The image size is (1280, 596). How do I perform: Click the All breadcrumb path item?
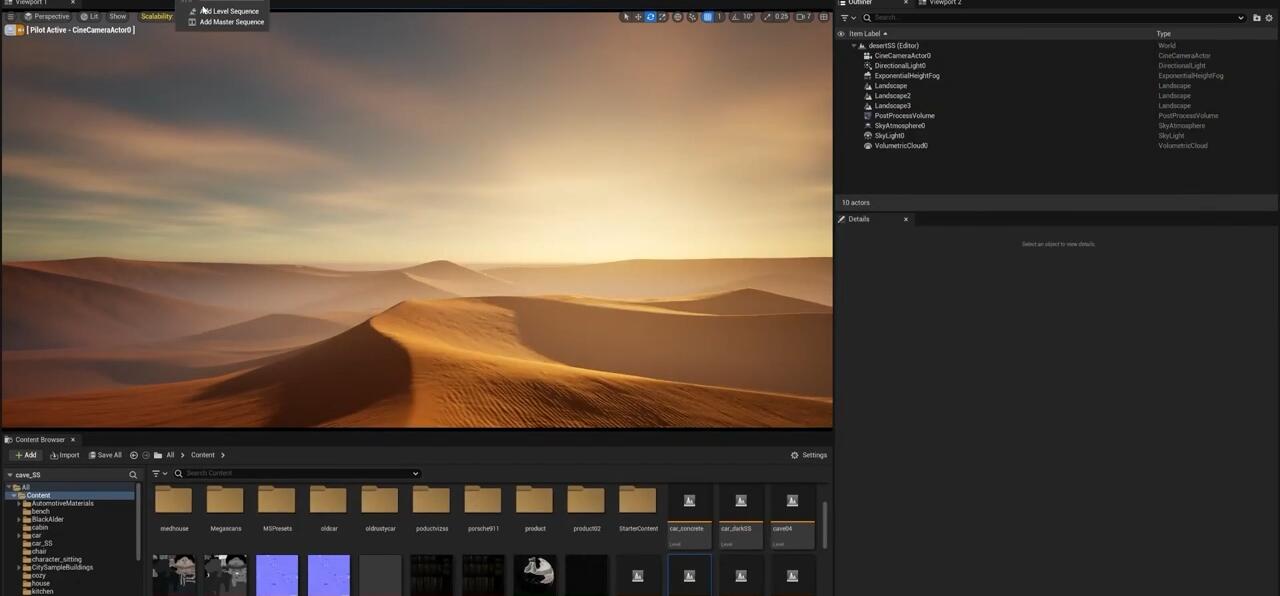pyautogui.click(x=170, y=455)
